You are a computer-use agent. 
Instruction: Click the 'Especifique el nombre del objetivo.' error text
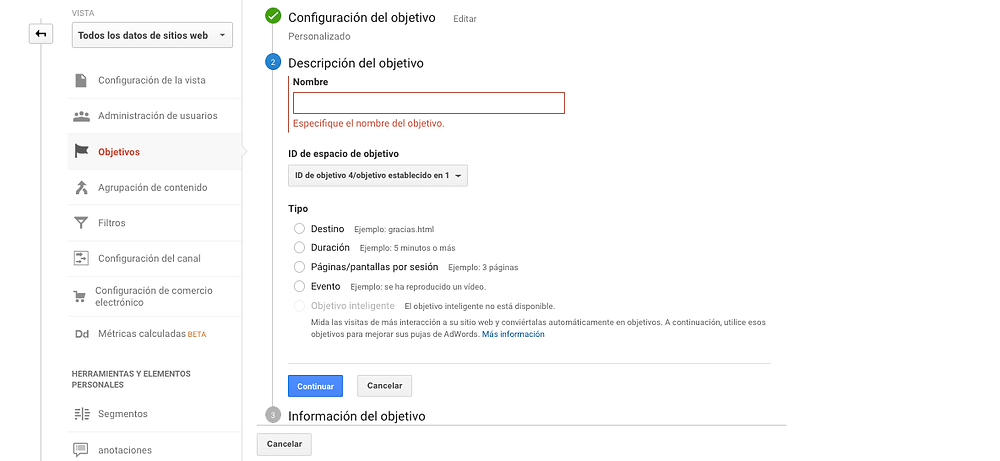click(x=369, y=124)
